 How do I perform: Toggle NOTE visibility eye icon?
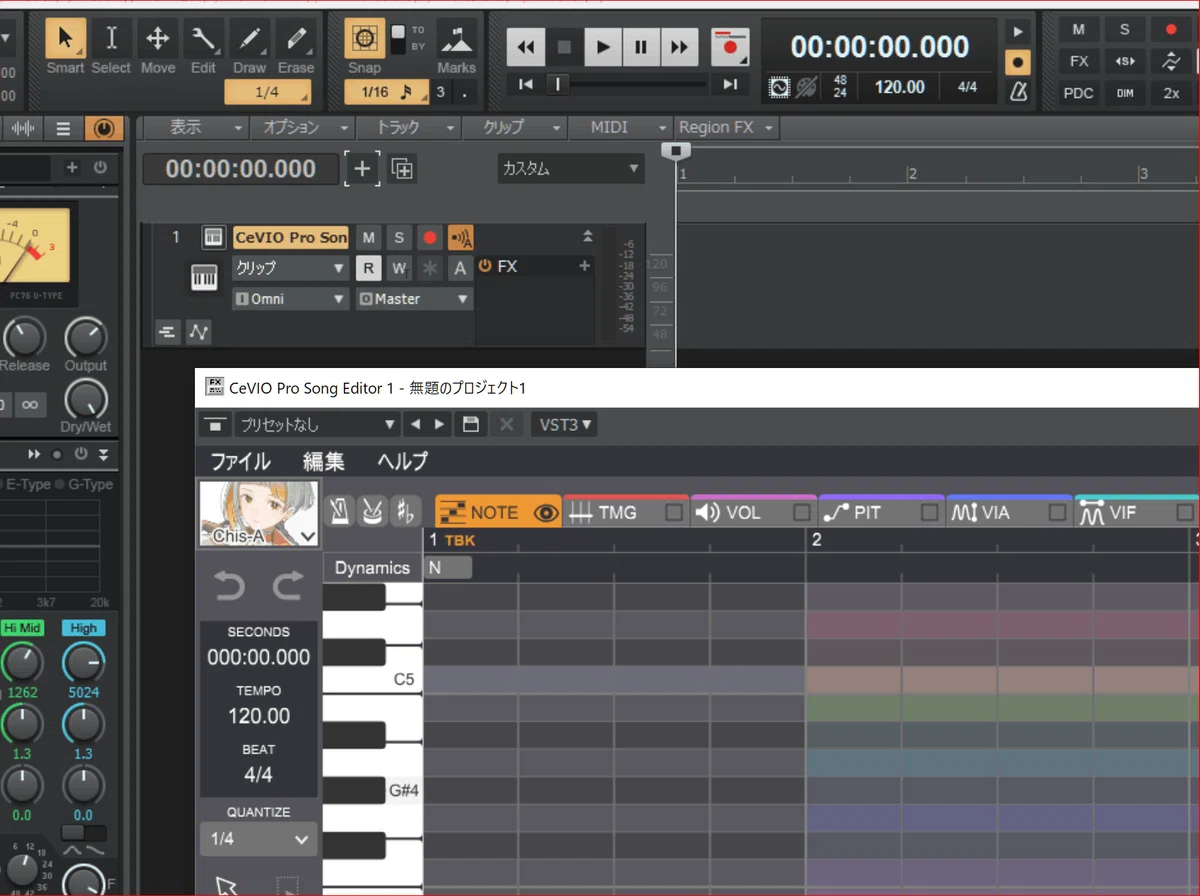coord(546,513)
